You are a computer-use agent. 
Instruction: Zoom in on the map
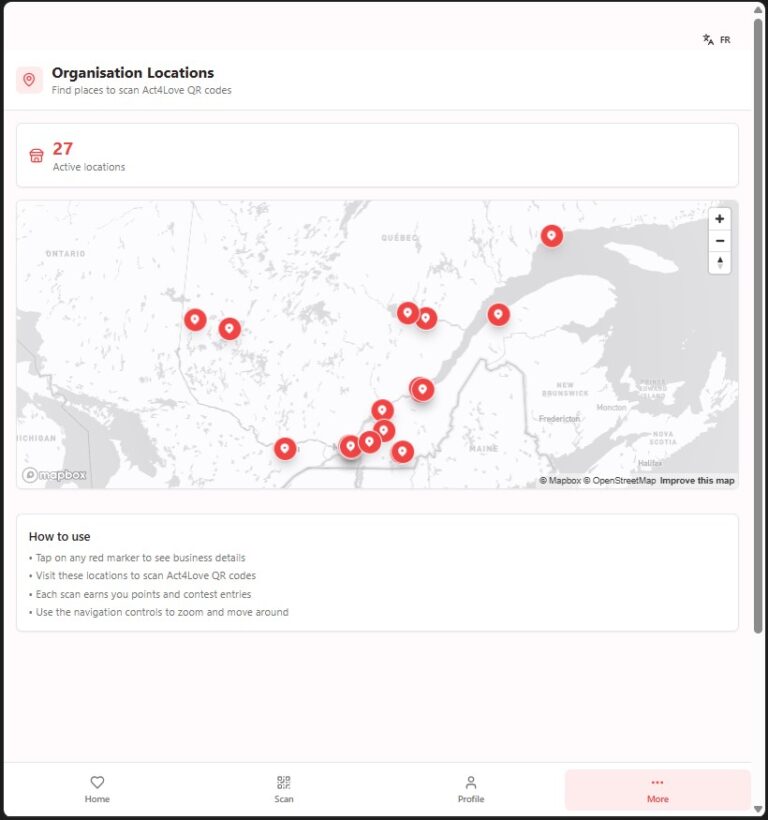719,219
